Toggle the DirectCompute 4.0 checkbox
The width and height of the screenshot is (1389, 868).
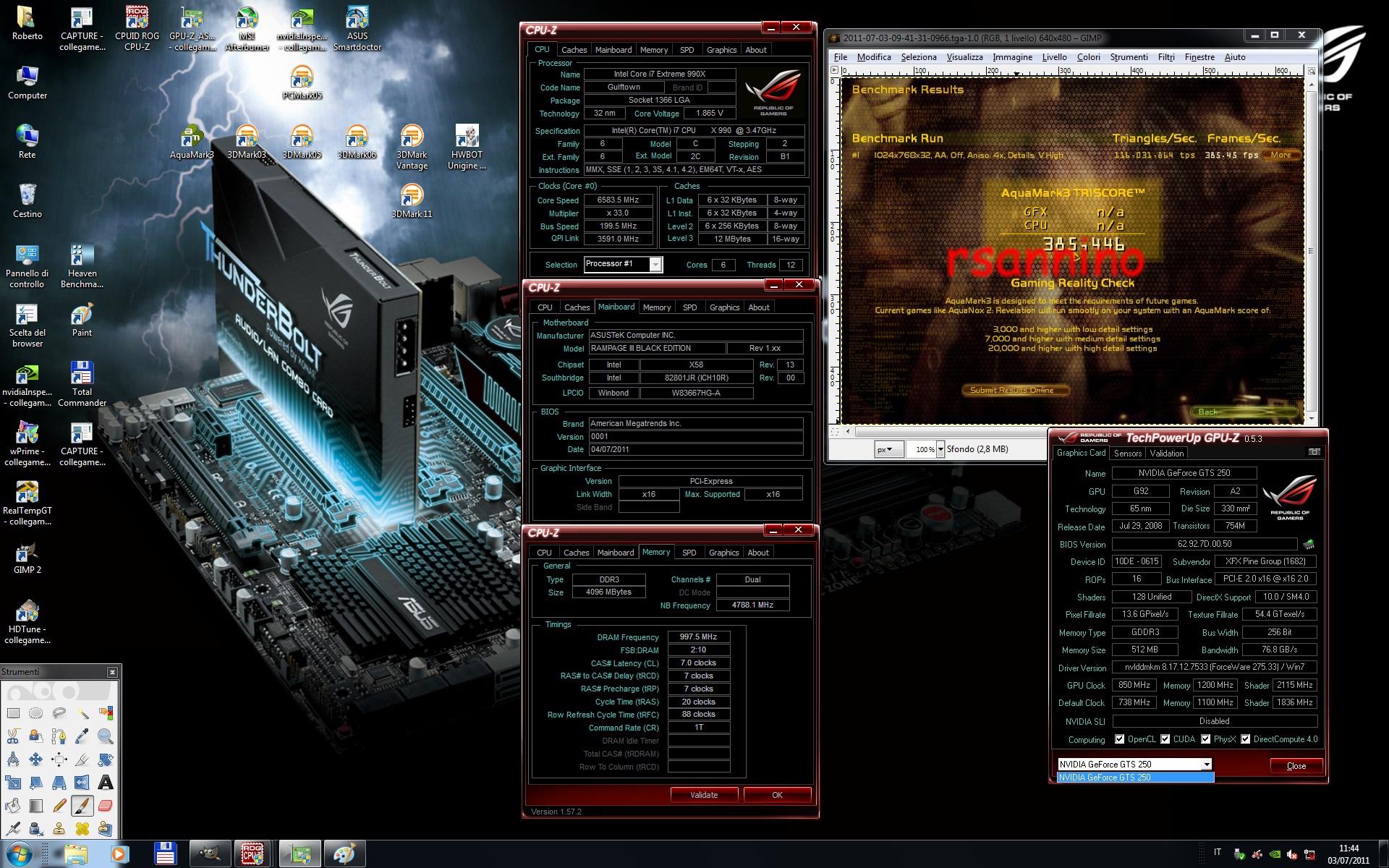pyautogui.click(x=1246, y=739)
